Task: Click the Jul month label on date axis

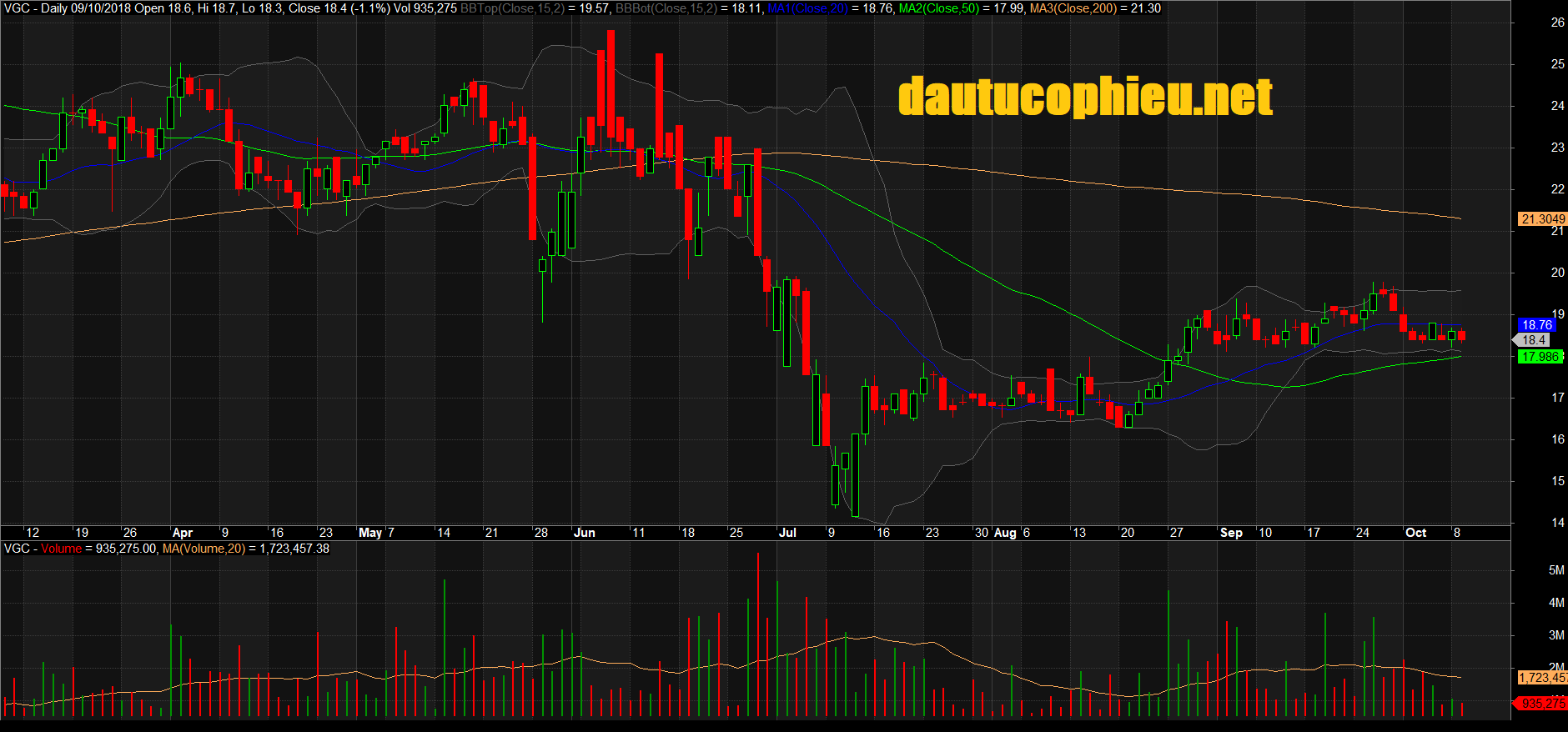Action: [x=787, y=533]
